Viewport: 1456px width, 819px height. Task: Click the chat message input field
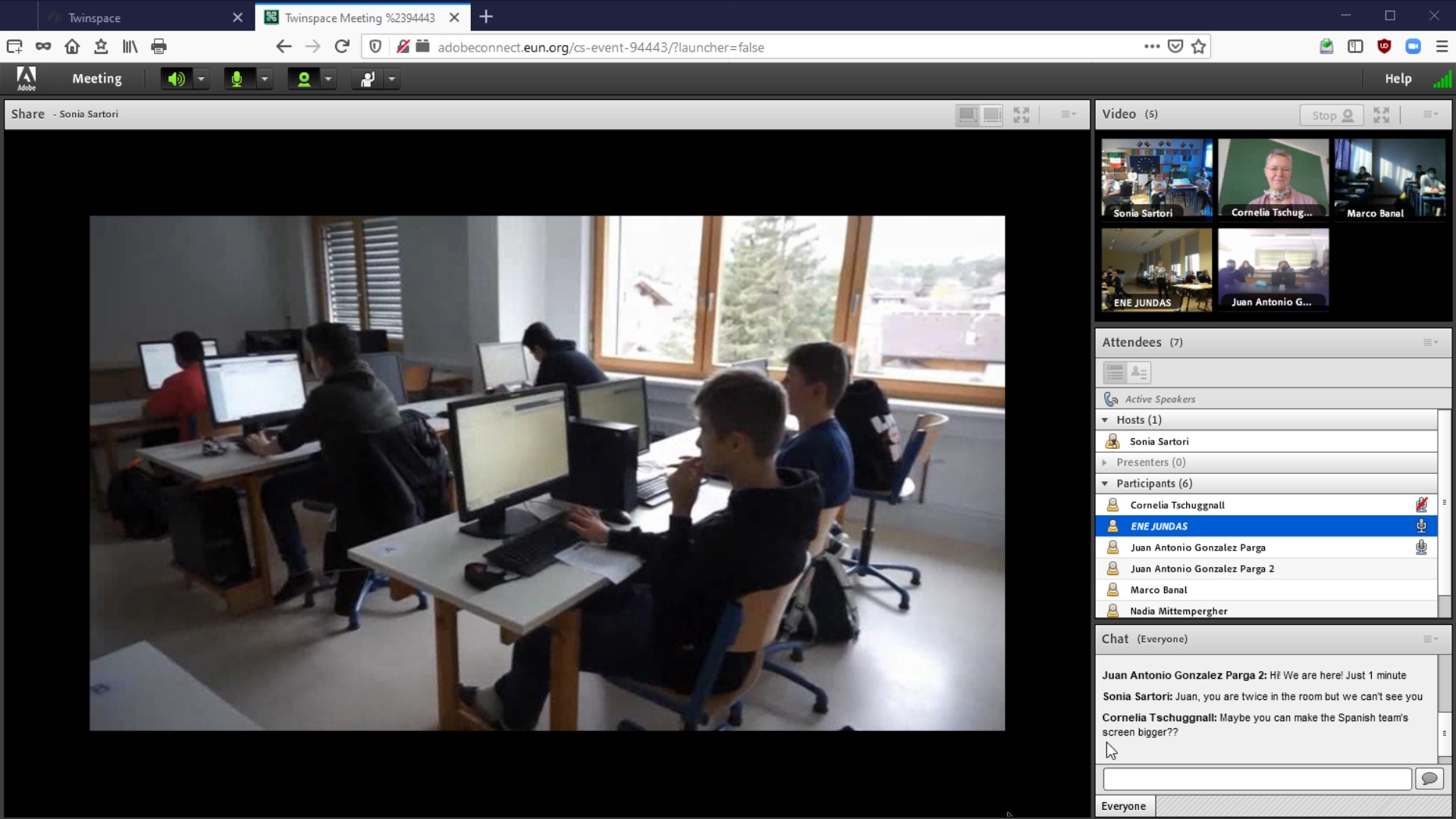coord(1257,779)
